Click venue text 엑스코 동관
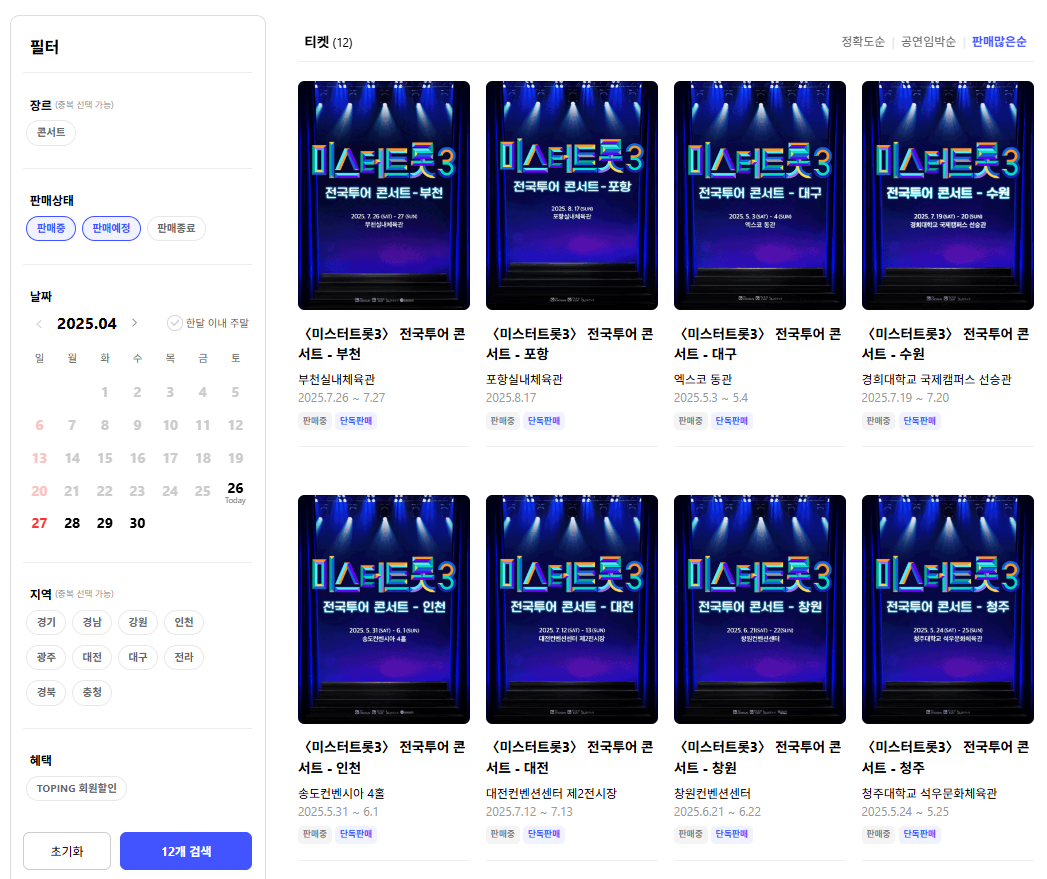This screenshot has height=879, width=1047. point(703,379)
